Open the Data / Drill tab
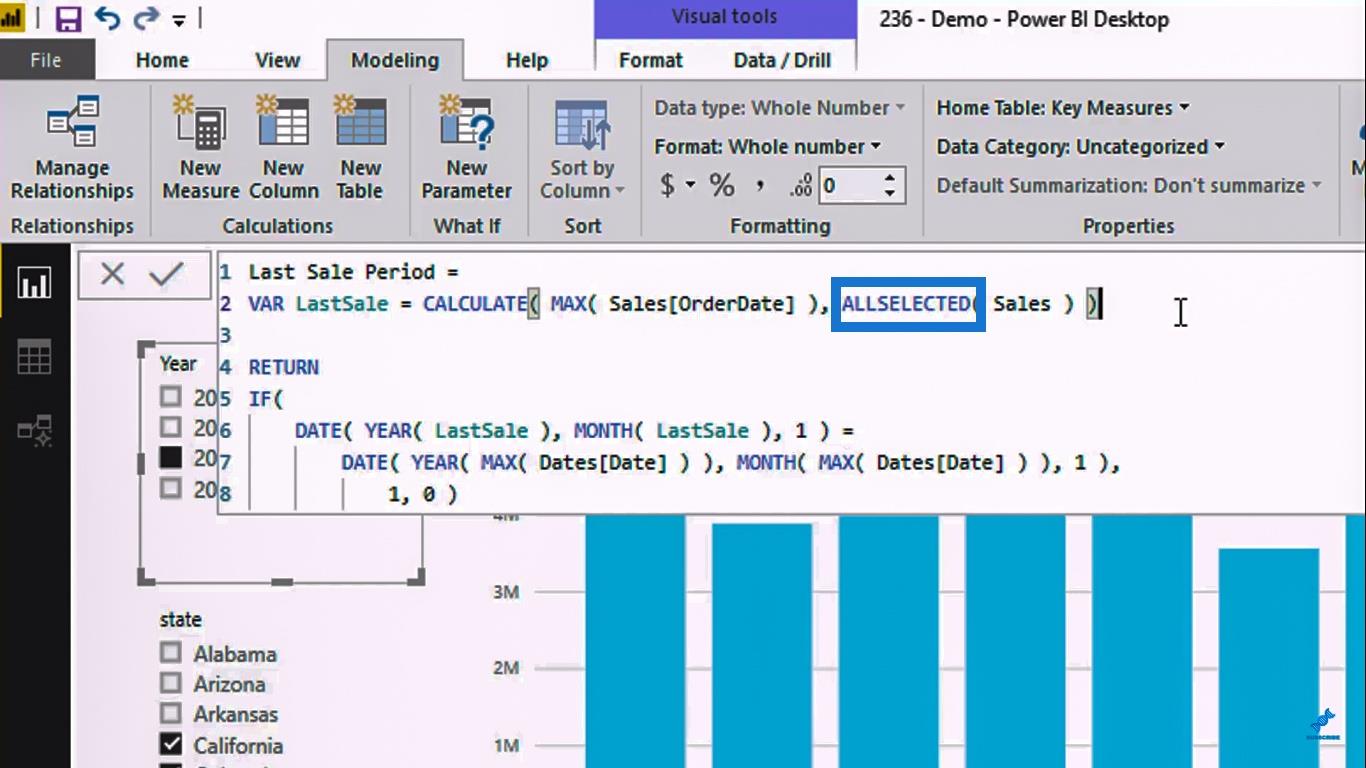Screen dimensions: 1366x768 [782, 60]
